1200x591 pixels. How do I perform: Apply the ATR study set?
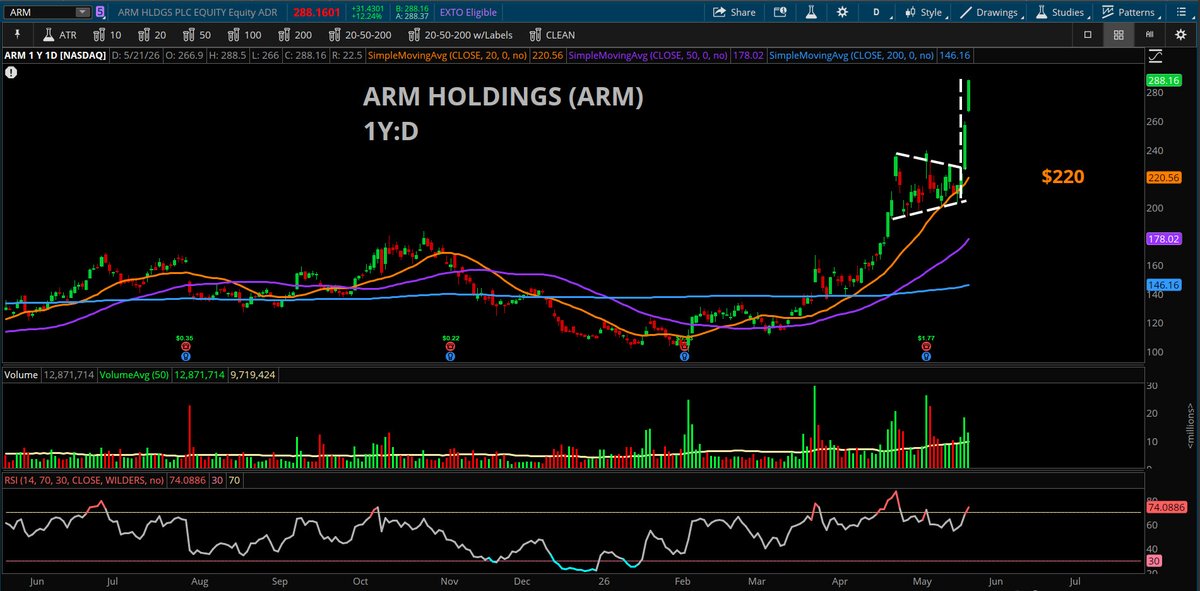tap(59, 34)
